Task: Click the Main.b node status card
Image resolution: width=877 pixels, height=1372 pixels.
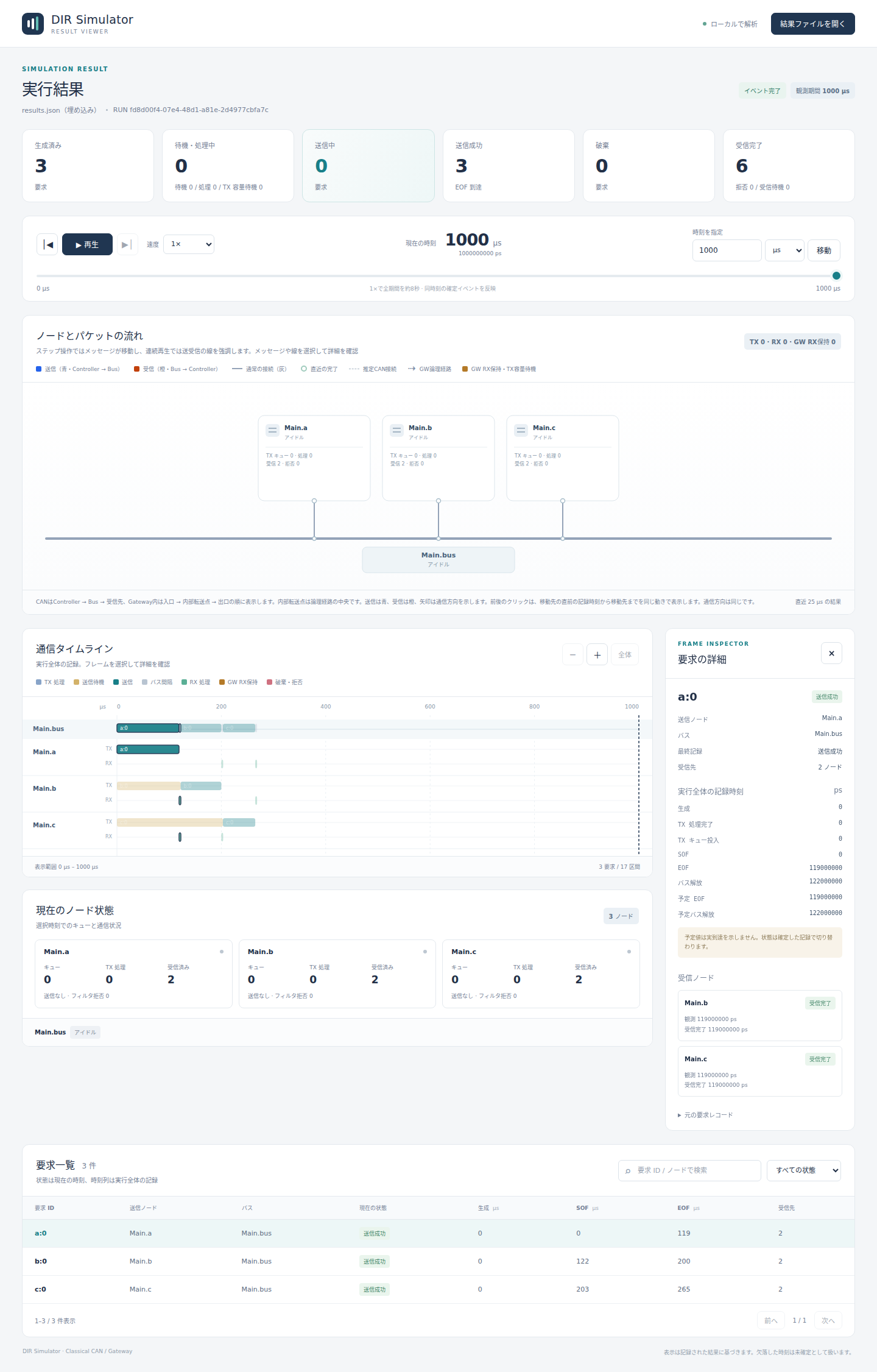Action: (x=337, y=974)
